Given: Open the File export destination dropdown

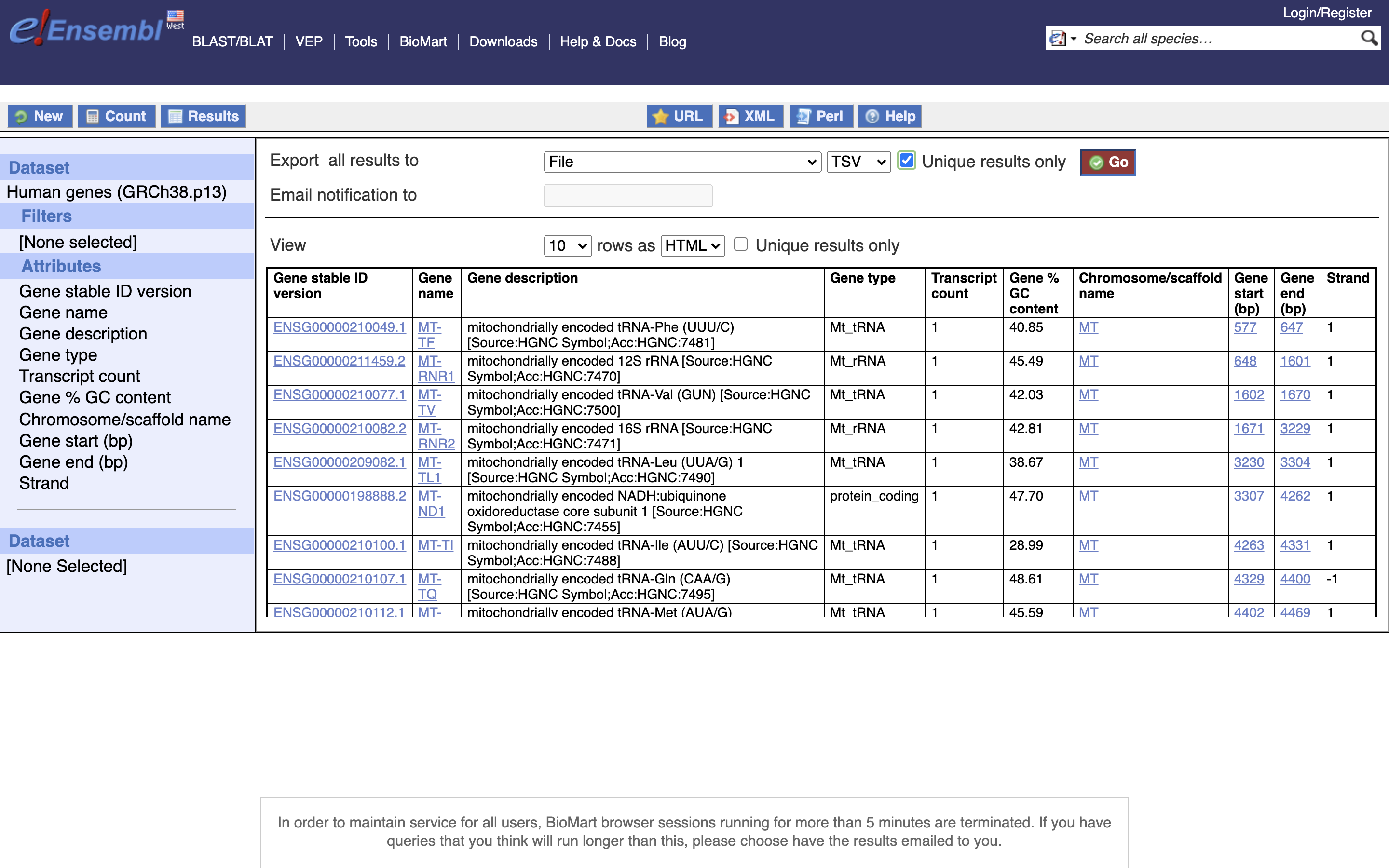Looking at the screenshot, I should pyautogui.click(x=682, y=162).
